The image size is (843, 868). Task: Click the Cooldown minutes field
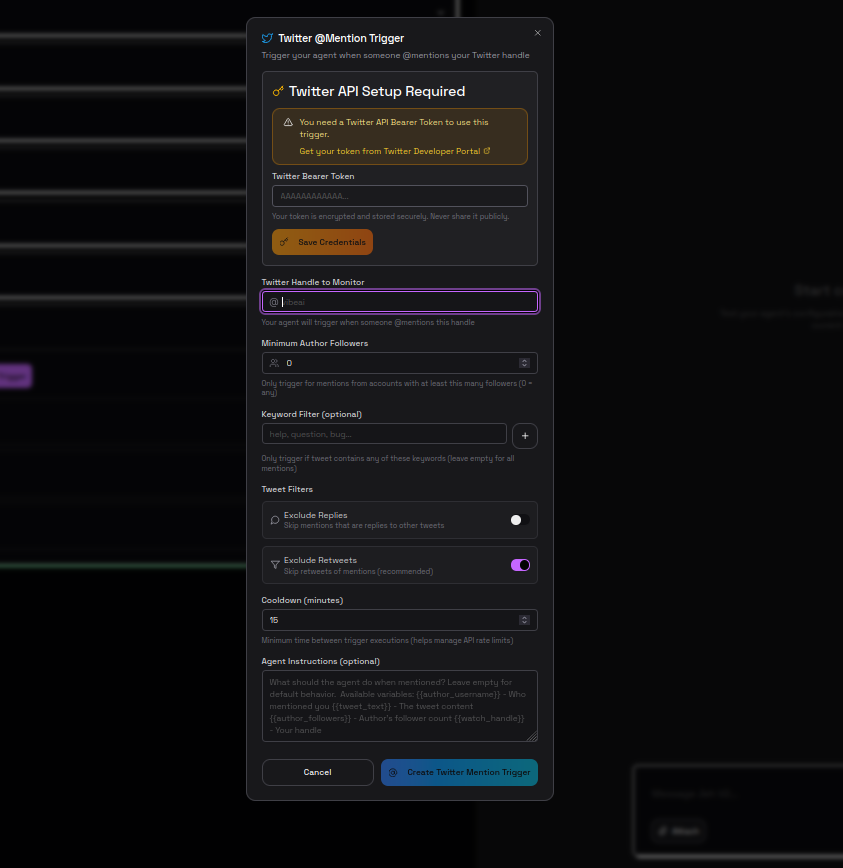[400, 620]
